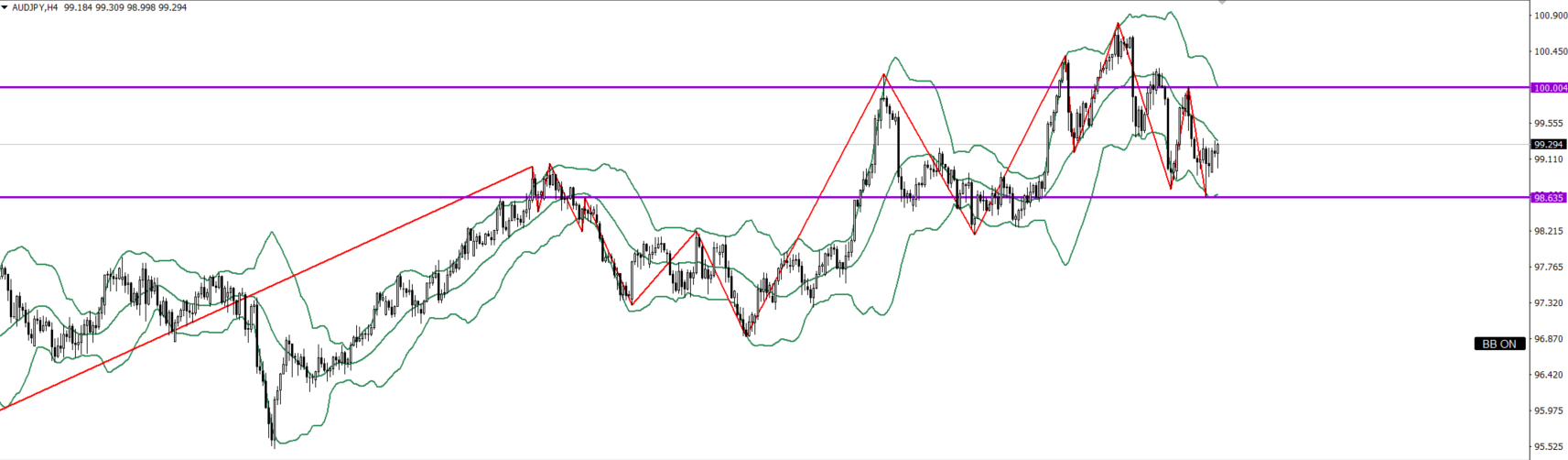Click the chart shift triangle marker at top
1568x460 pixels.
tap(1222, 3)
